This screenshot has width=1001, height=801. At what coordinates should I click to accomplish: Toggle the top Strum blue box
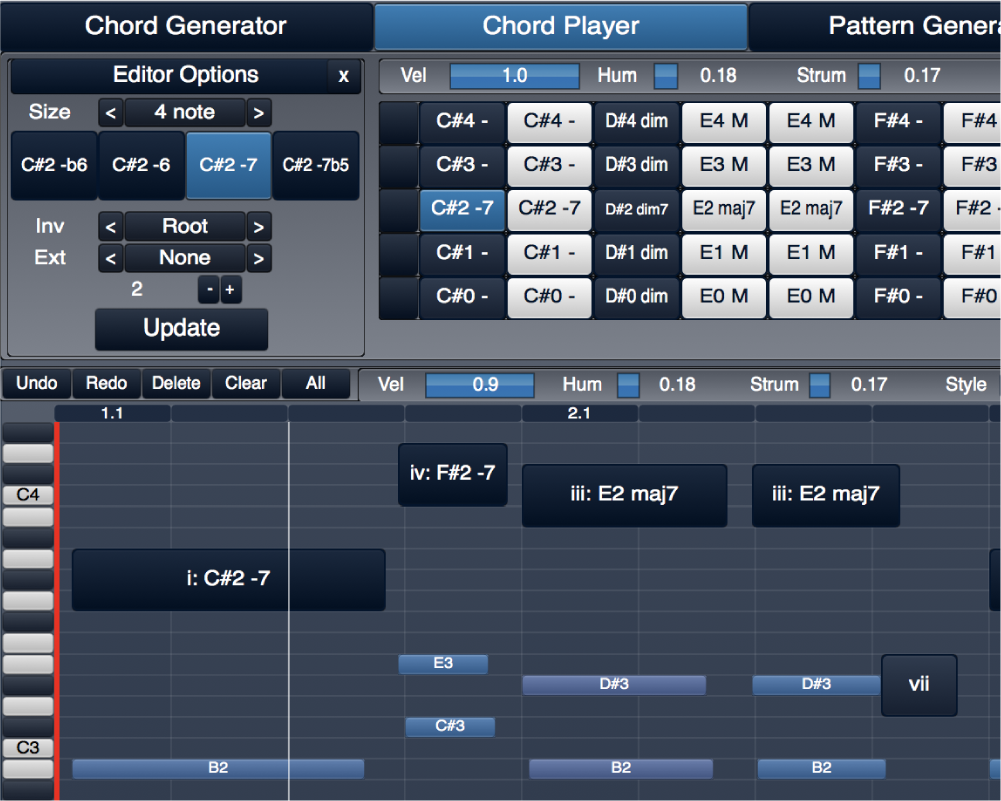pyautogui.click(x=869, y=76)
